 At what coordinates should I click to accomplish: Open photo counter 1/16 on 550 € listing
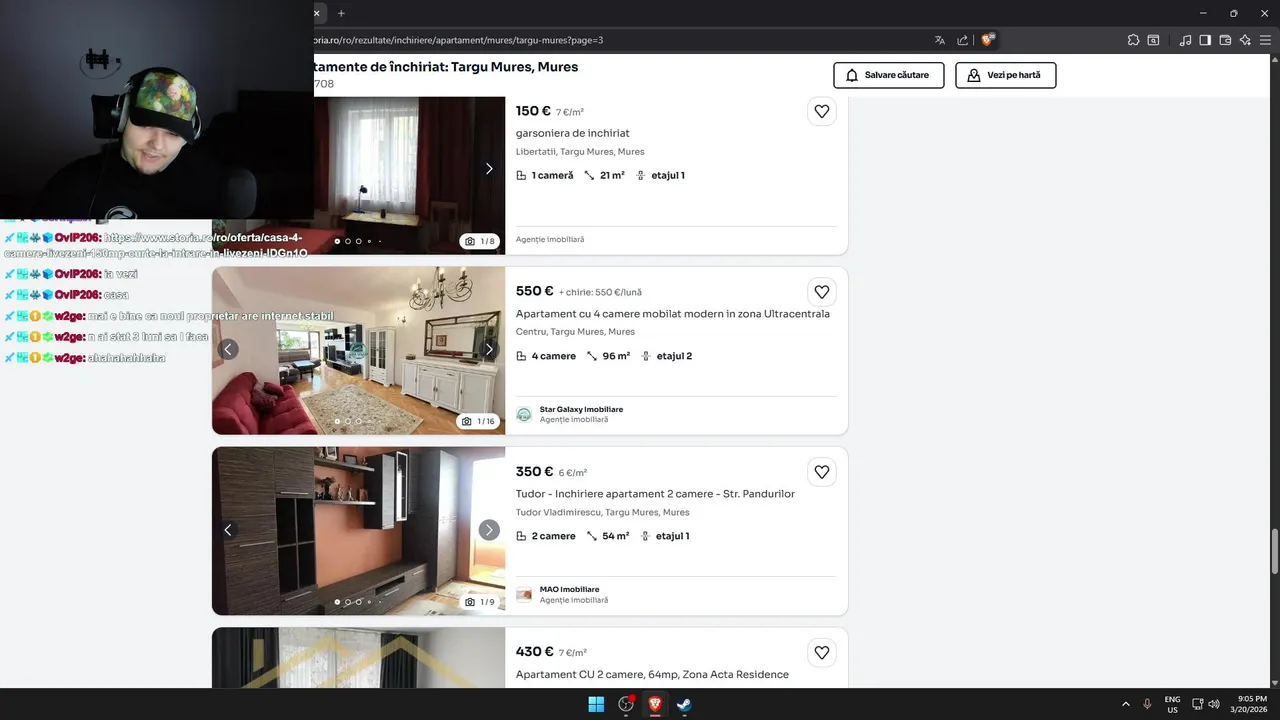click(x=479, y=421)
